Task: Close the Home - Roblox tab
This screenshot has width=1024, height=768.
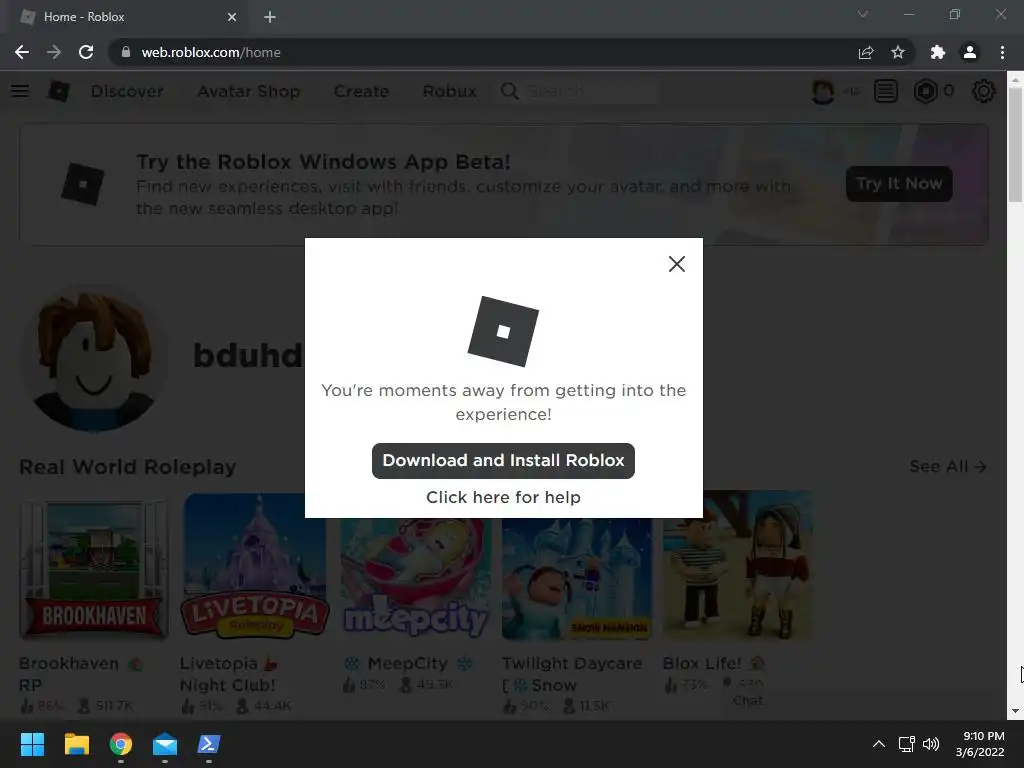Action: [232, 17]
